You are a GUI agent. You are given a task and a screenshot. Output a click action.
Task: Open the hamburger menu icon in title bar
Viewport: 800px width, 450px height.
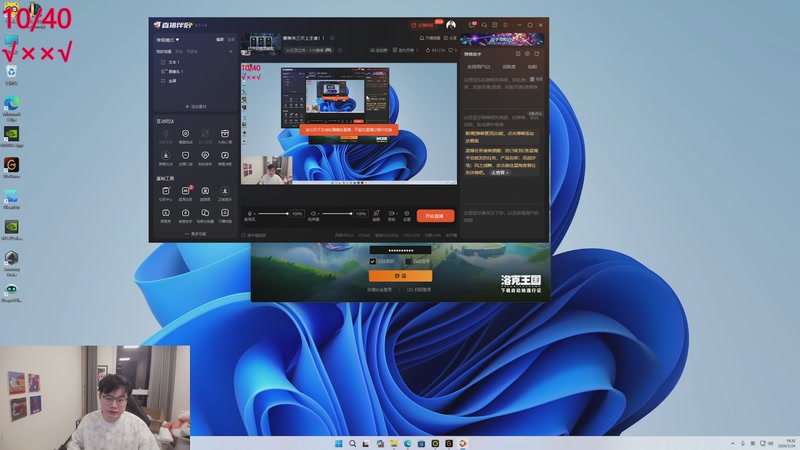click(x=505, y=24)
